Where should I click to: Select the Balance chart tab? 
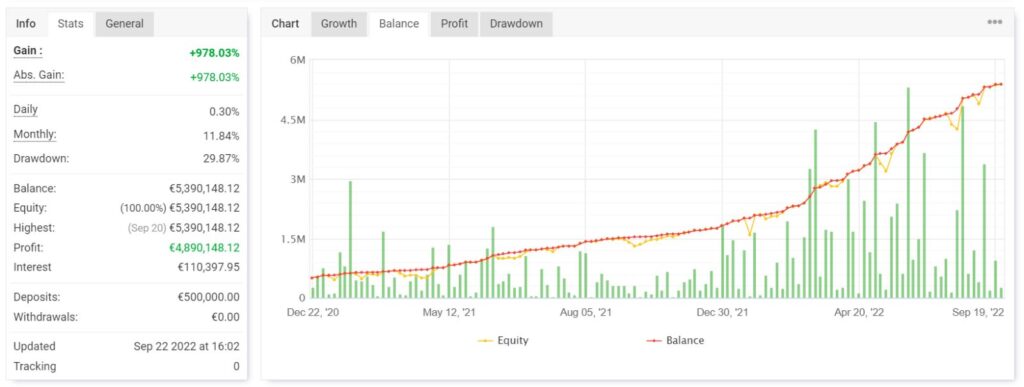[x=399, y=23]
